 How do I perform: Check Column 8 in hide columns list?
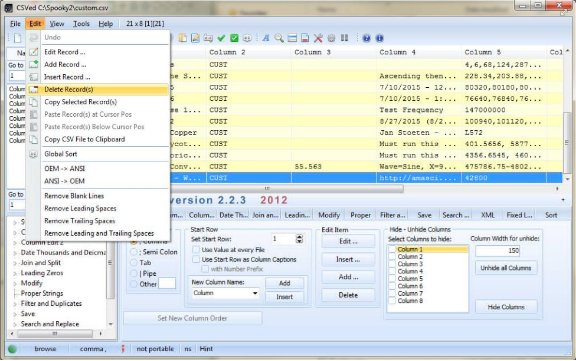[x=392, y=301]
